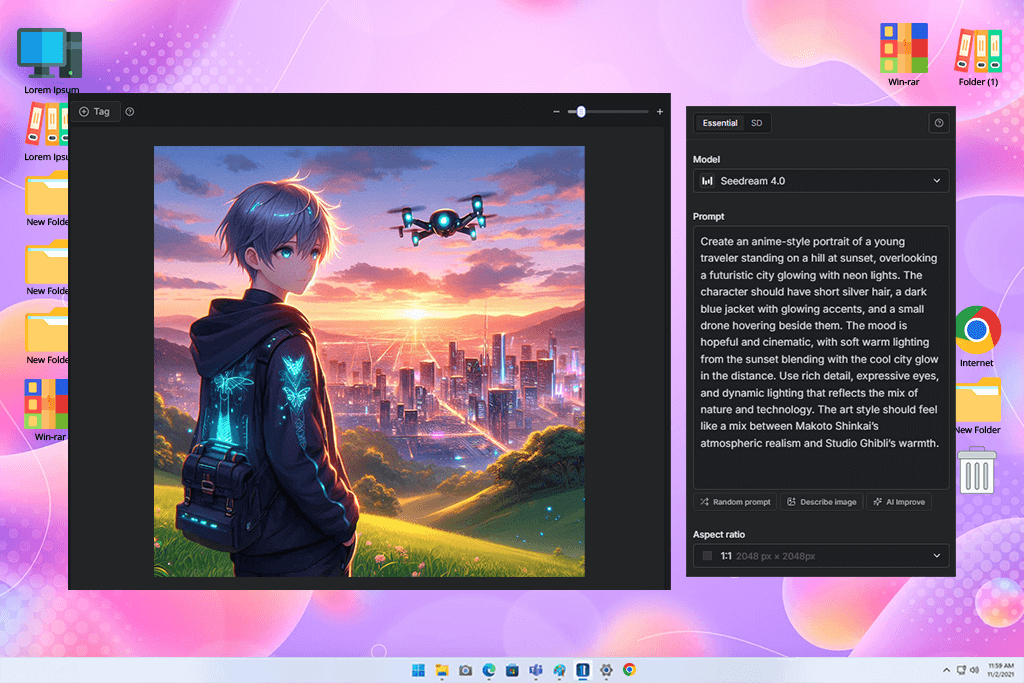Click the minus zoom-out icon
Image resolution: width=1024 pixels, height=683 pixels.
556,112
